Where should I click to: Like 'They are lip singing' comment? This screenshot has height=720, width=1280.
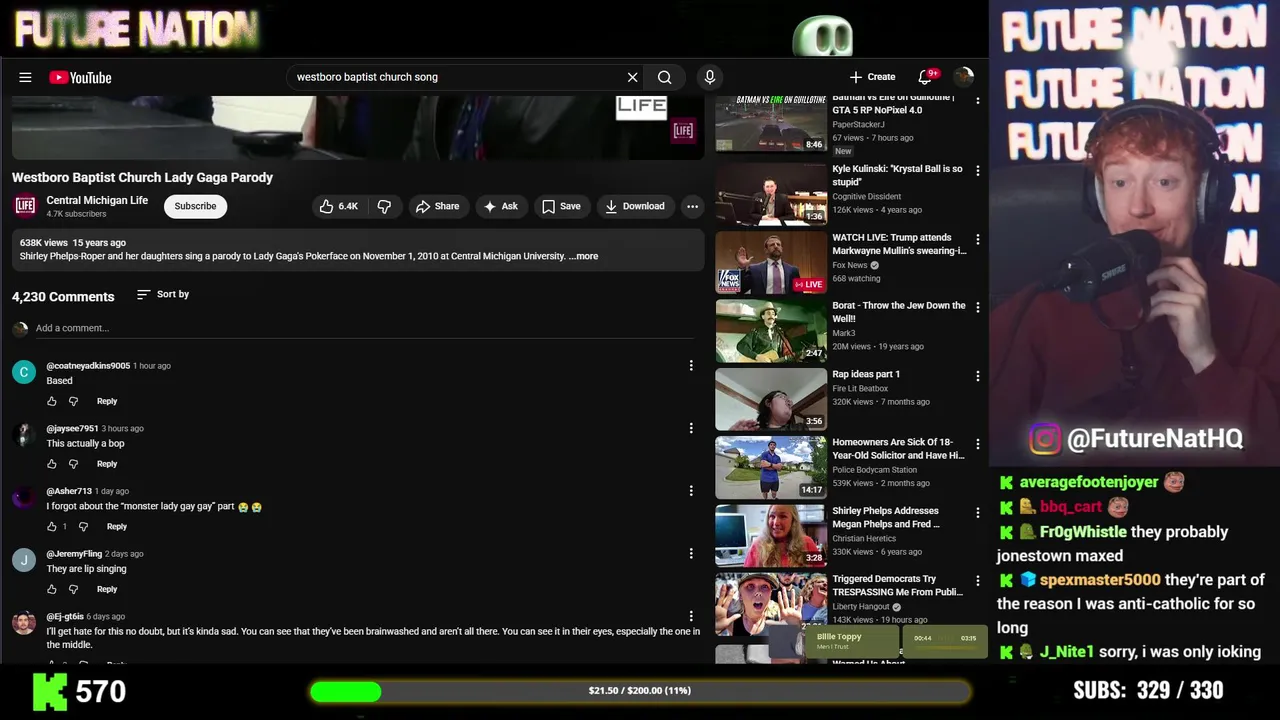point(52,589)
